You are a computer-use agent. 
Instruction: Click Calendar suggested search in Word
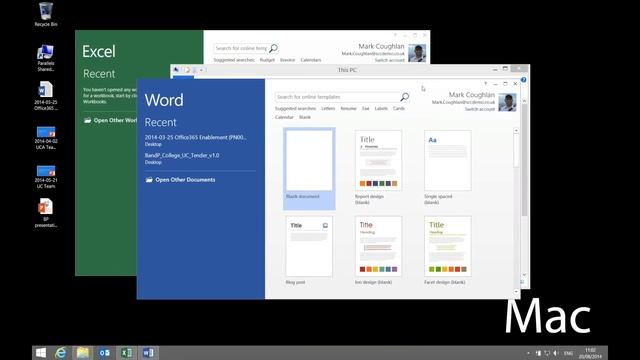[284, 117]
